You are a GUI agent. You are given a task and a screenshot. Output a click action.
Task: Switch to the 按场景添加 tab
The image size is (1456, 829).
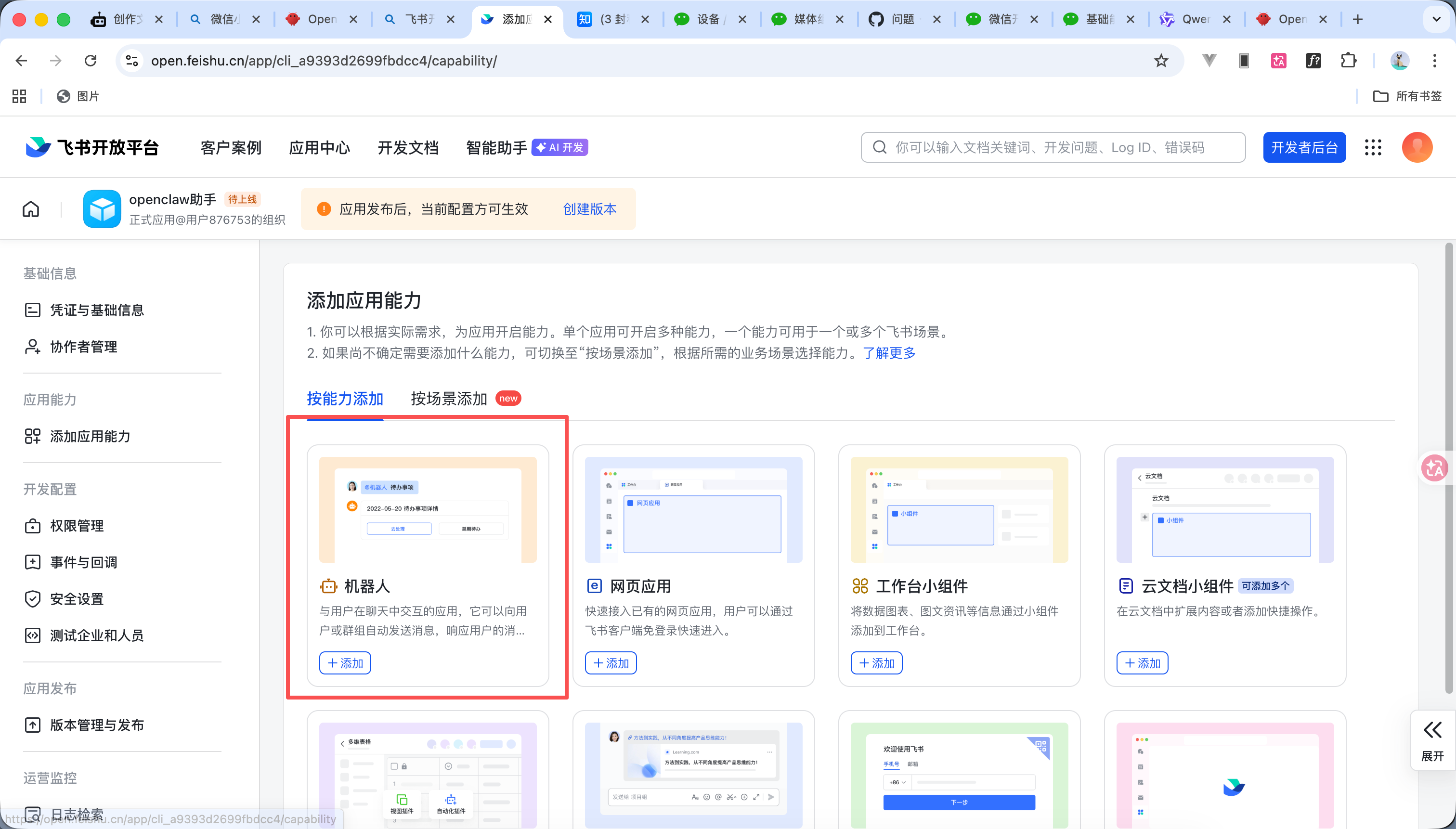point(448,399)
